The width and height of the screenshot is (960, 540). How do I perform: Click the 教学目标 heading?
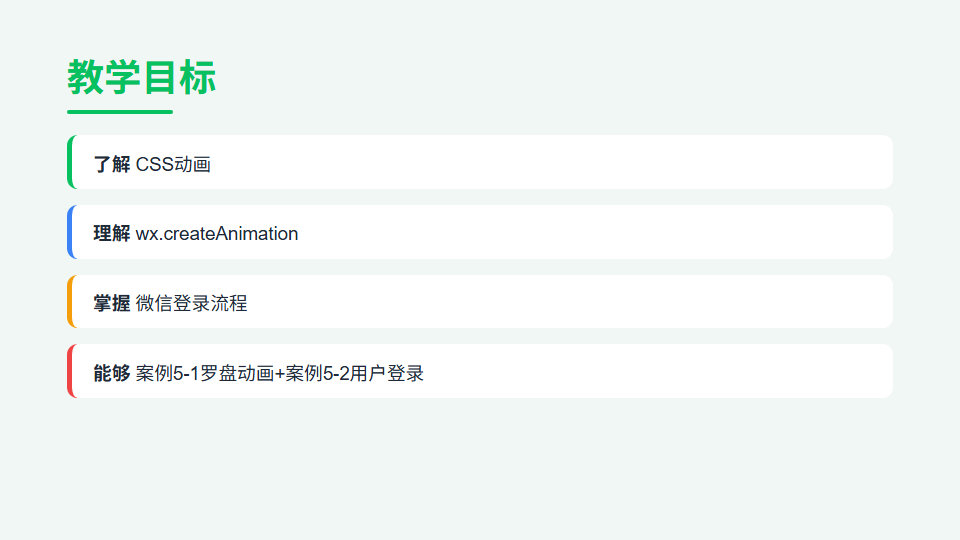click(141, 78)
